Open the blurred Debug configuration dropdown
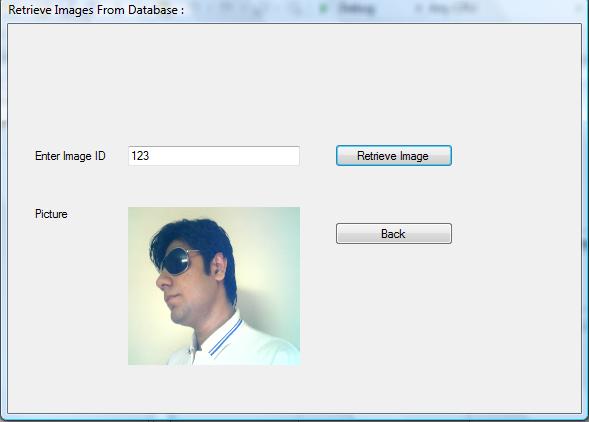This screenshot has height=422, width=589. 356,8
